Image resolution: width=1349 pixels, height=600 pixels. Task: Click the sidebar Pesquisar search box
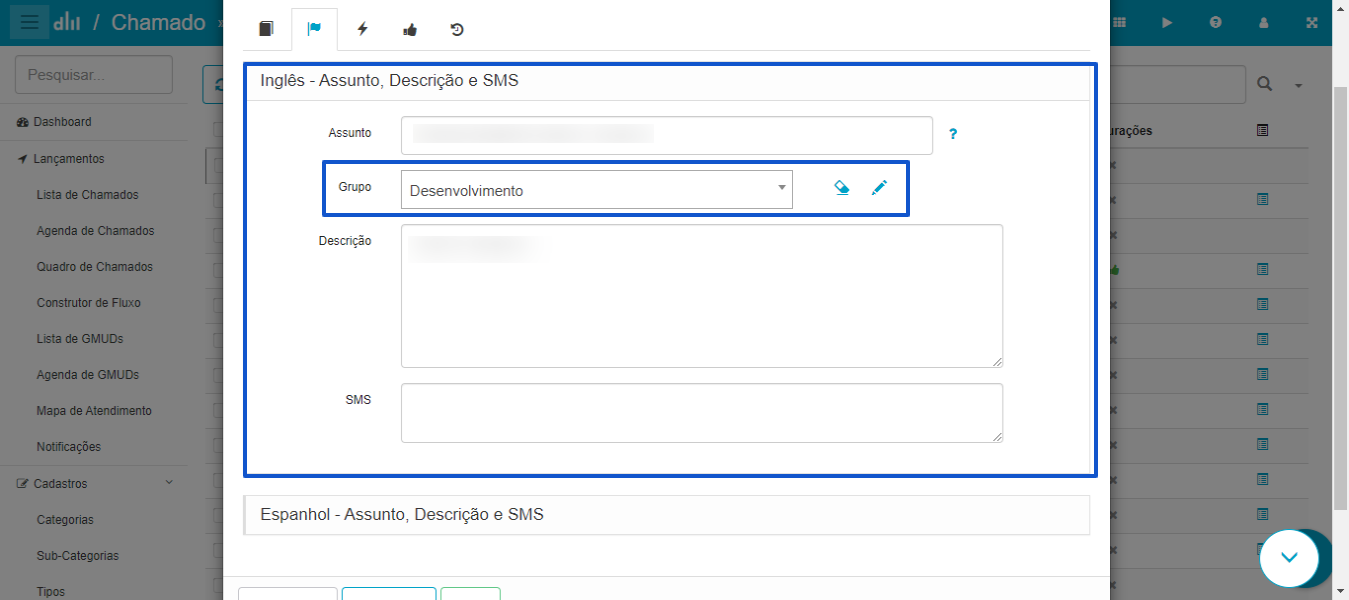[x=94, y=75]
